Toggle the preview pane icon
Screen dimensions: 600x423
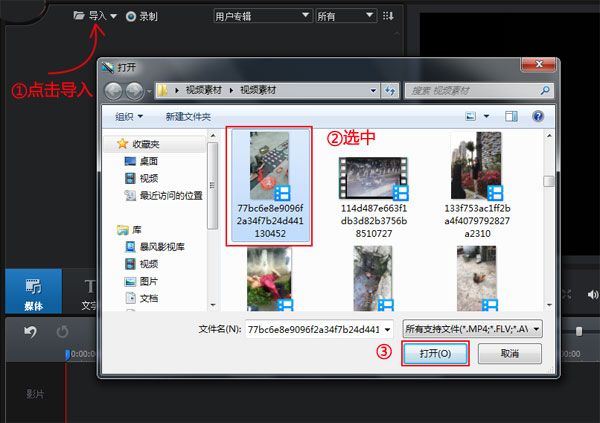(x=511, y=116)
